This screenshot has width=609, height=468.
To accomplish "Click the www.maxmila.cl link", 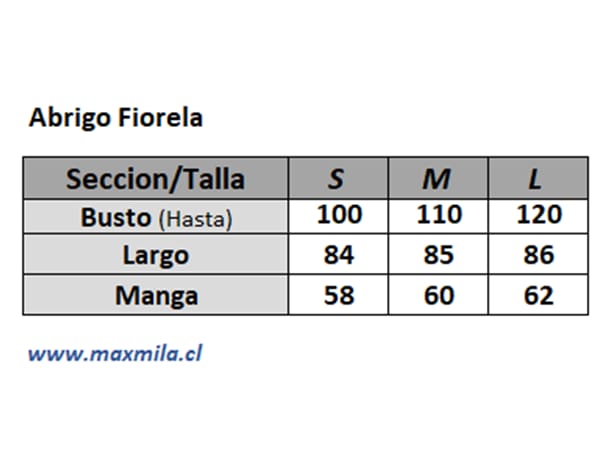I will pyautogui.click(x=115, y=354).
